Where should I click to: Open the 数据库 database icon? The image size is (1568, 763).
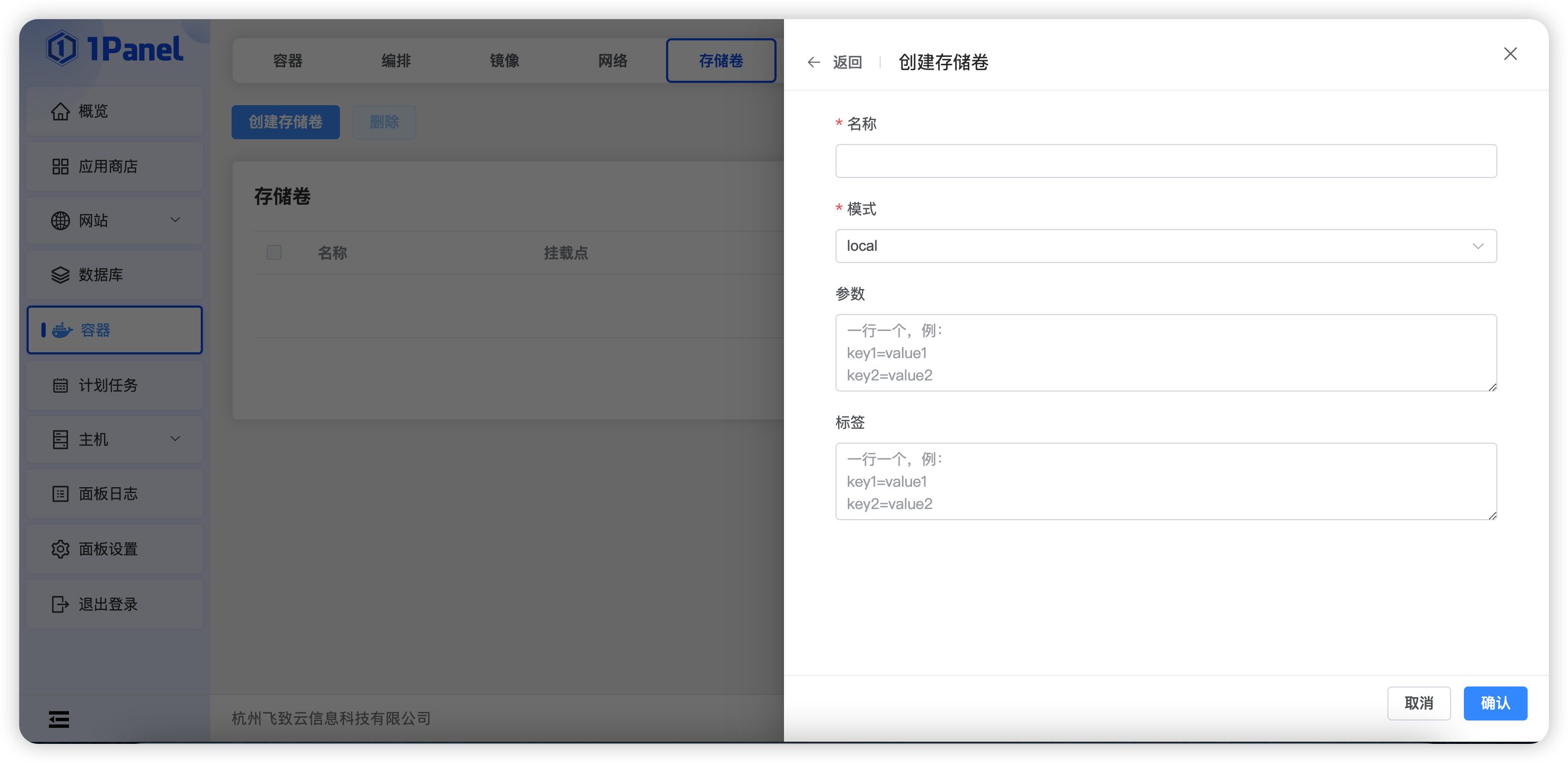pyautogui.click(x=60, y=275)
